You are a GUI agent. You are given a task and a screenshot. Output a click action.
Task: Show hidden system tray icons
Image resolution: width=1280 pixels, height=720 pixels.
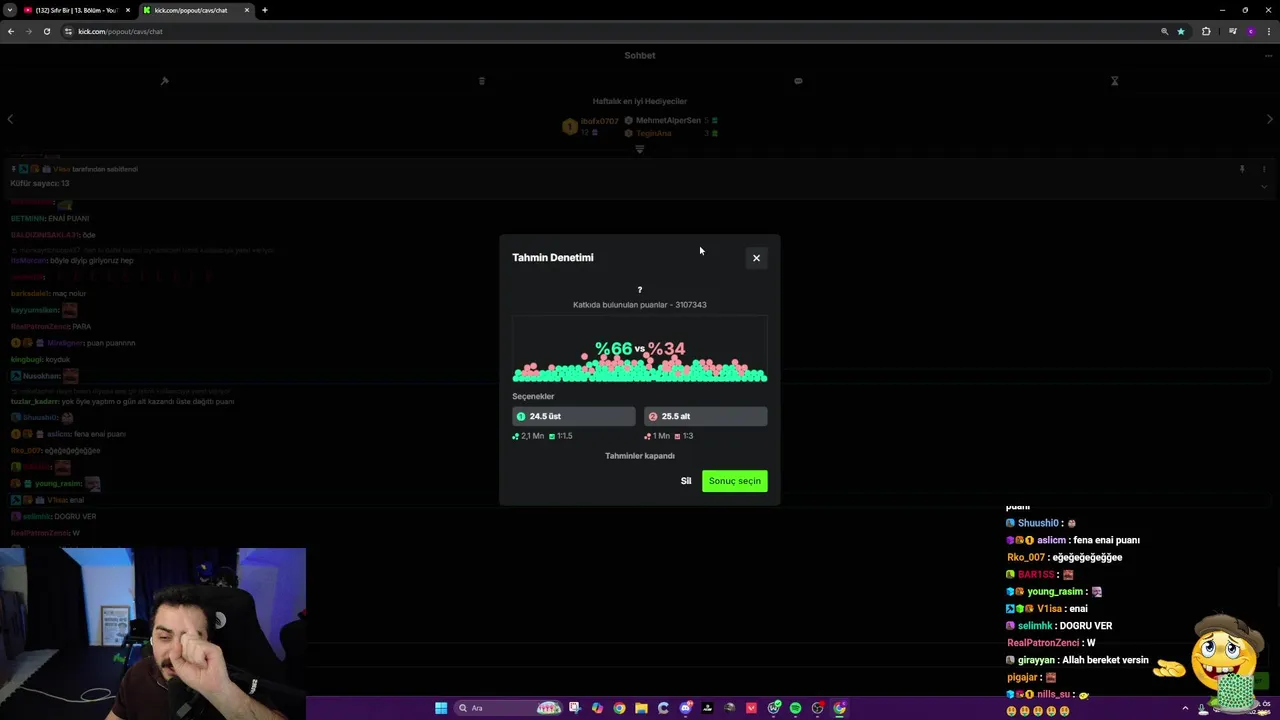(x=1184, y=708)
